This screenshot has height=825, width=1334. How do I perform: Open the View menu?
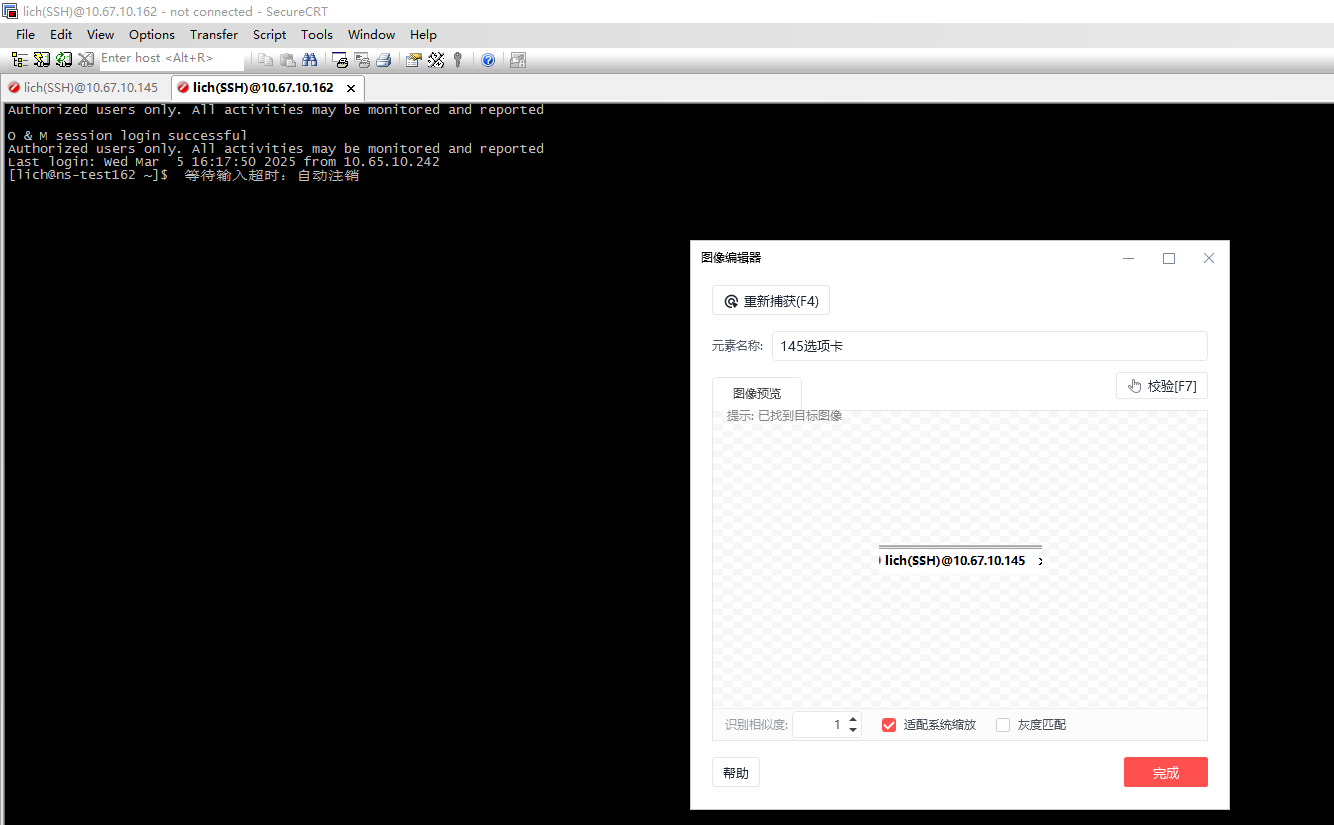click(x=100, y=34)
